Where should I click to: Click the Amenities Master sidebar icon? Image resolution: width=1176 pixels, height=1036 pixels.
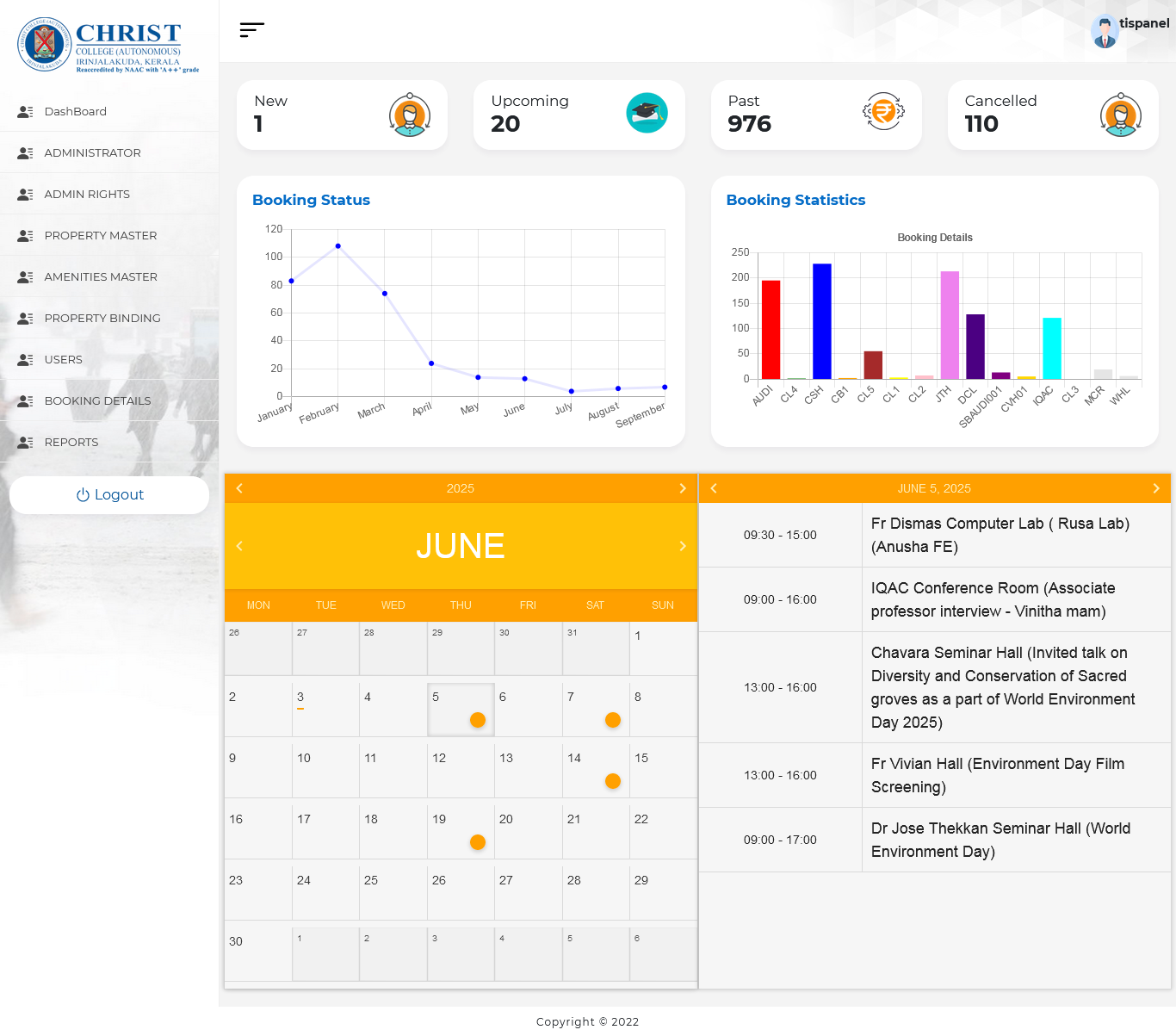[x=24, y=276]
